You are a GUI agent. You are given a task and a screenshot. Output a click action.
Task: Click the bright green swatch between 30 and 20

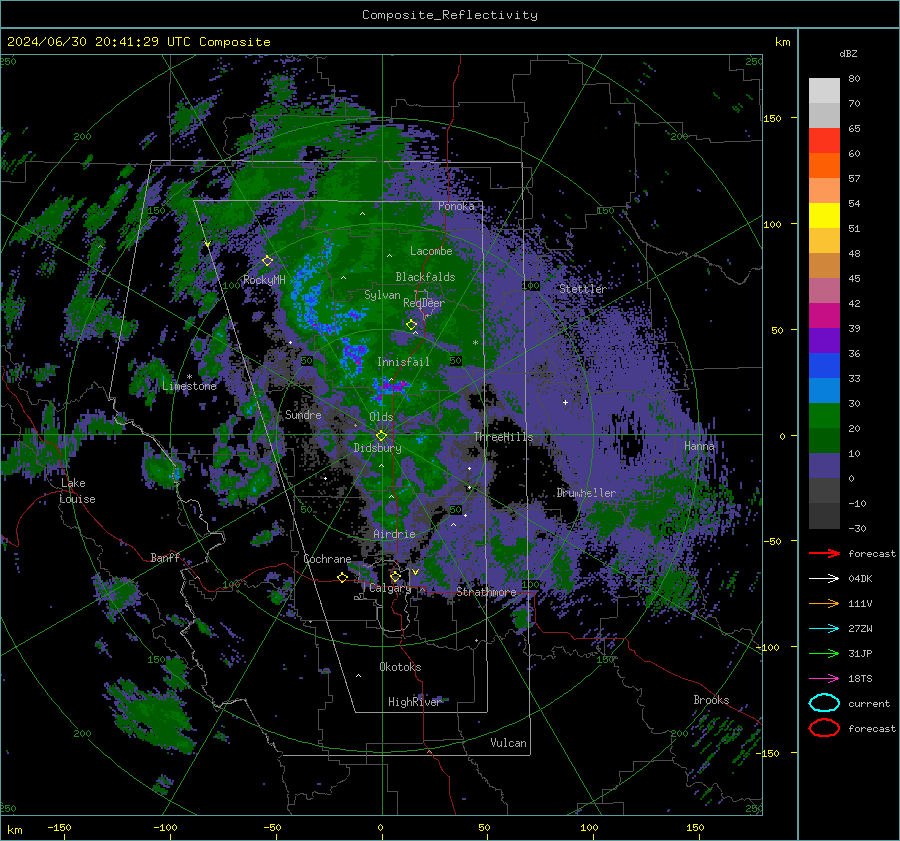click(x=824, y=416)
